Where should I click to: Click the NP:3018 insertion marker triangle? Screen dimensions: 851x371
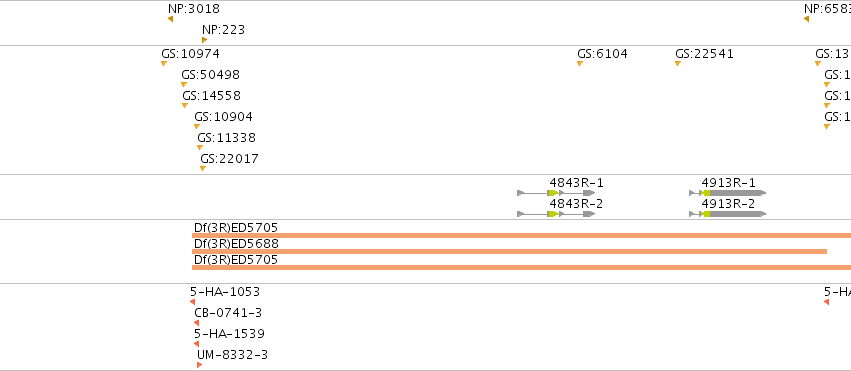[x=170, y=19]
